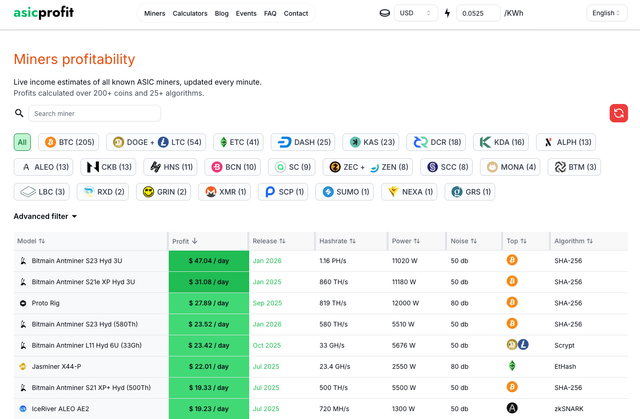Sort table by Profit column
This screenshot has width=640, height=419.
(x=184, y=241)
